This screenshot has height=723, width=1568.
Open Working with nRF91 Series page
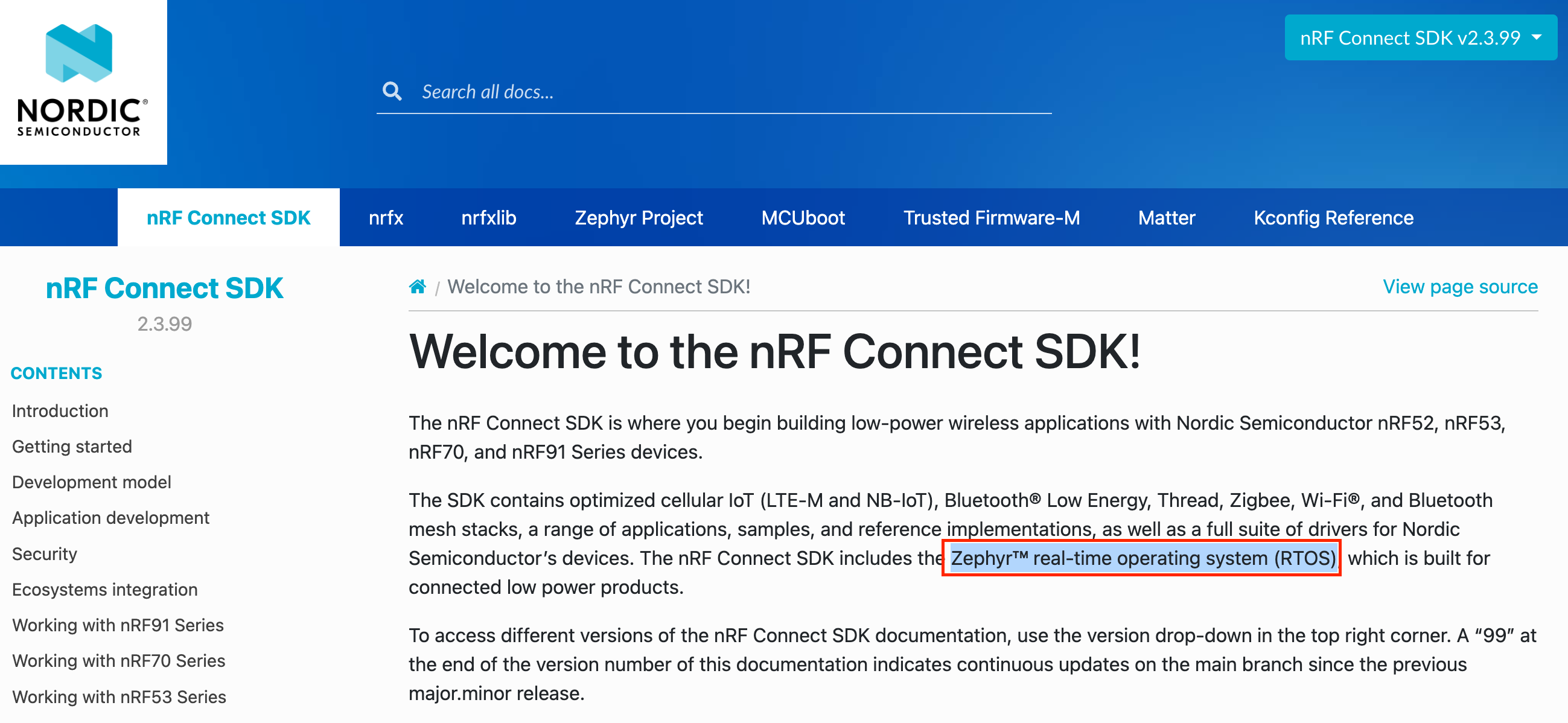pyautogui.click(x=118, y=625)
